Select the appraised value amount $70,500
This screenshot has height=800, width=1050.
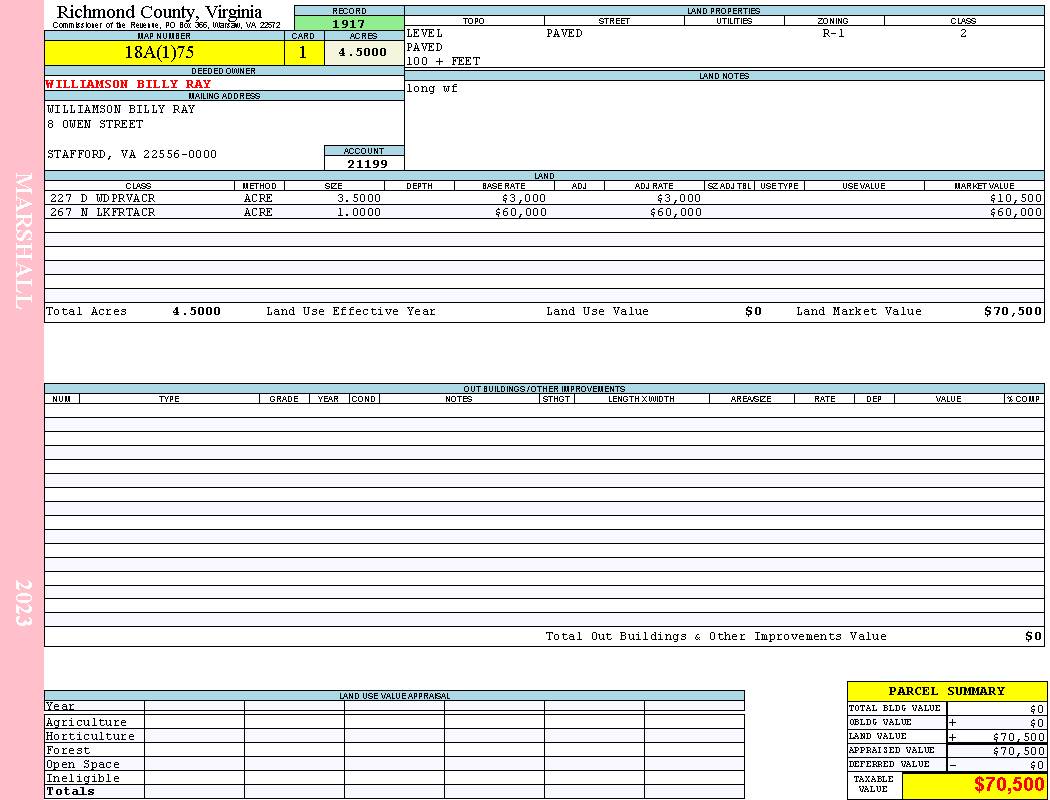click(1018, 751)
